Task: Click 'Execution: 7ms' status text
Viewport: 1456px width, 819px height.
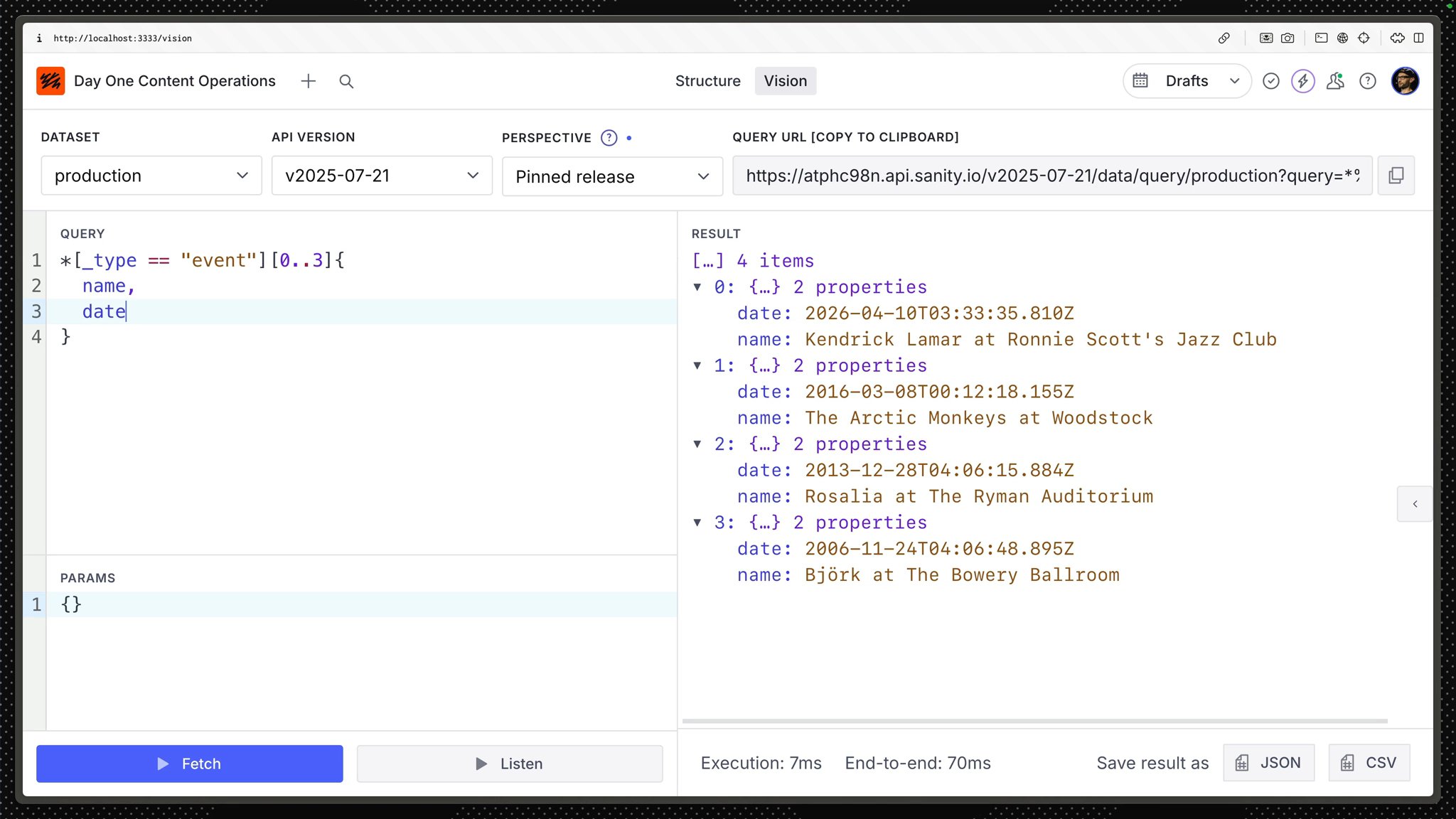Action: (x=761, y=763)
